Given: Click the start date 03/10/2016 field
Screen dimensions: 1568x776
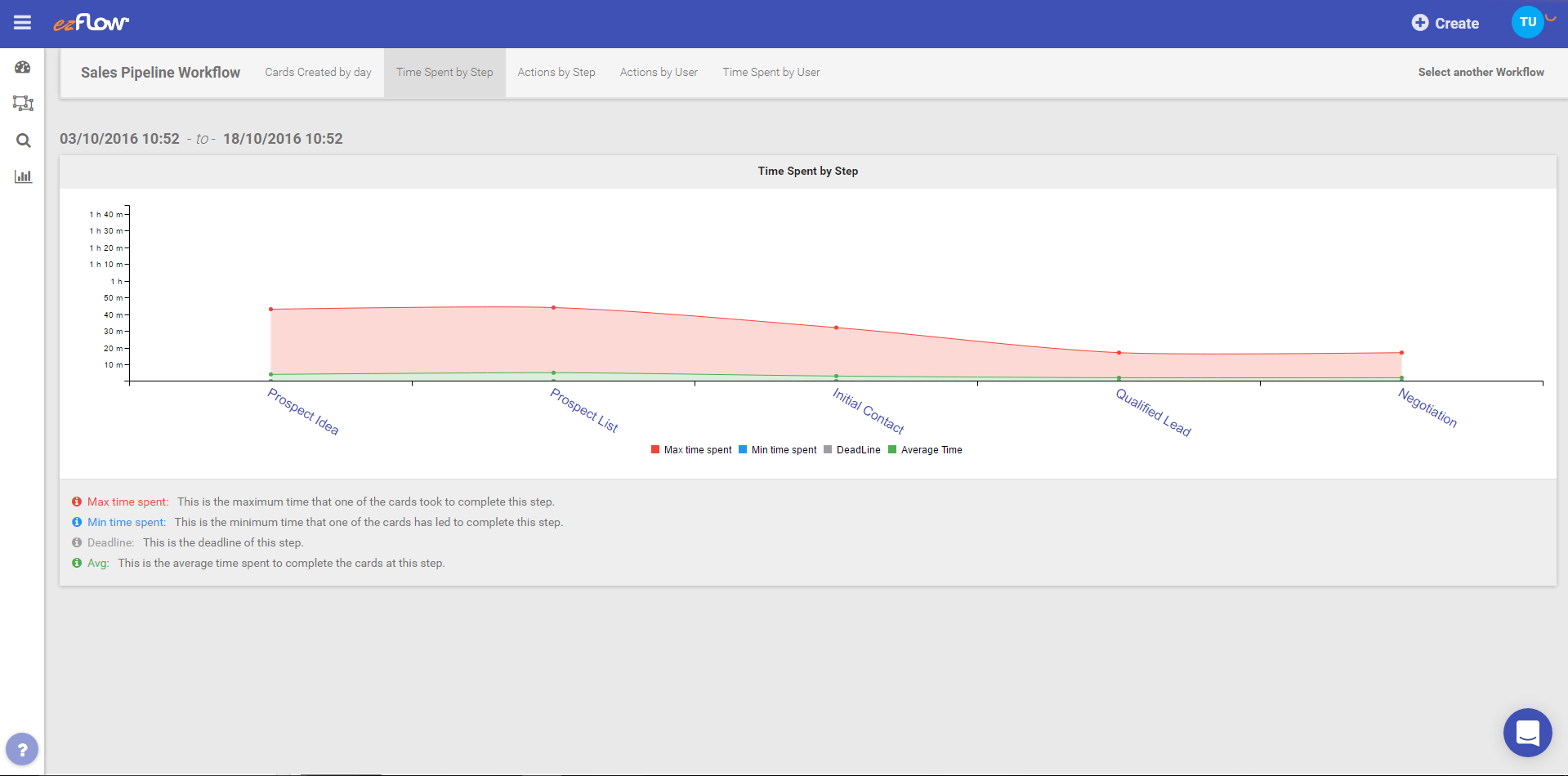Looking at the screenshot, I should point(119,138).
